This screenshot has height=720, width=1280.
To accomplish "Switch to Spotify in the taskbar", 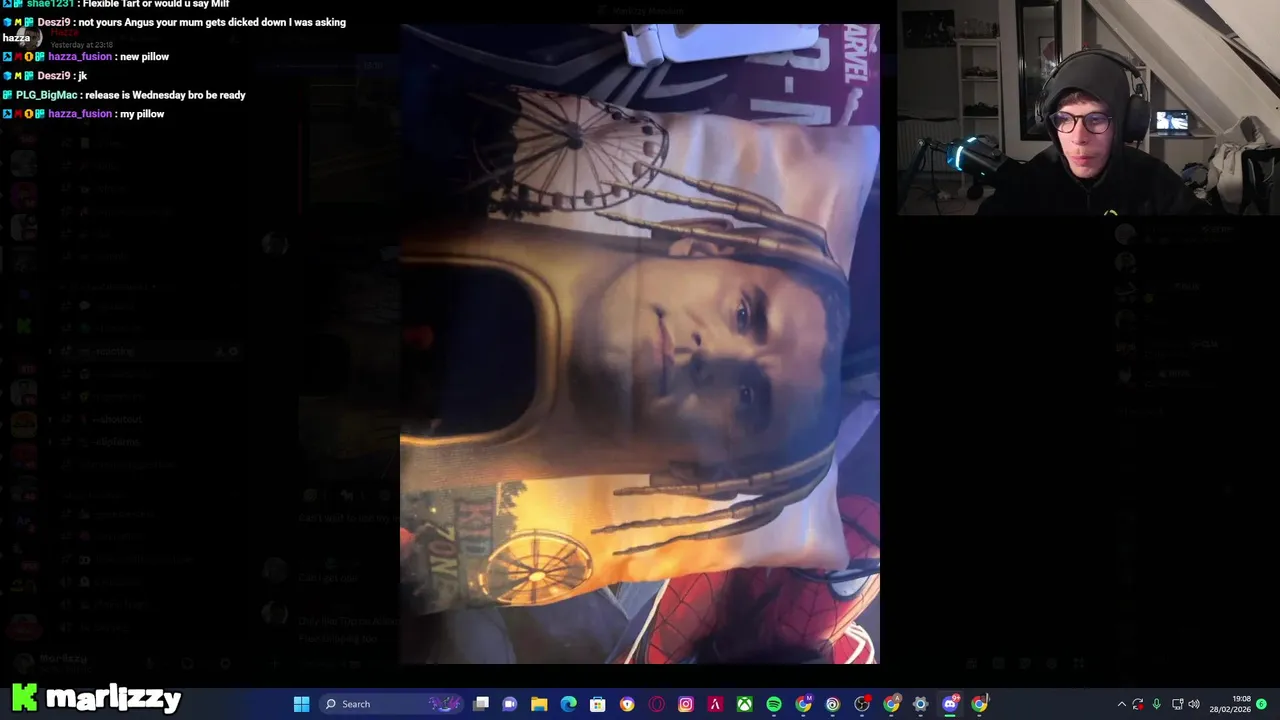I will [774, 704].
